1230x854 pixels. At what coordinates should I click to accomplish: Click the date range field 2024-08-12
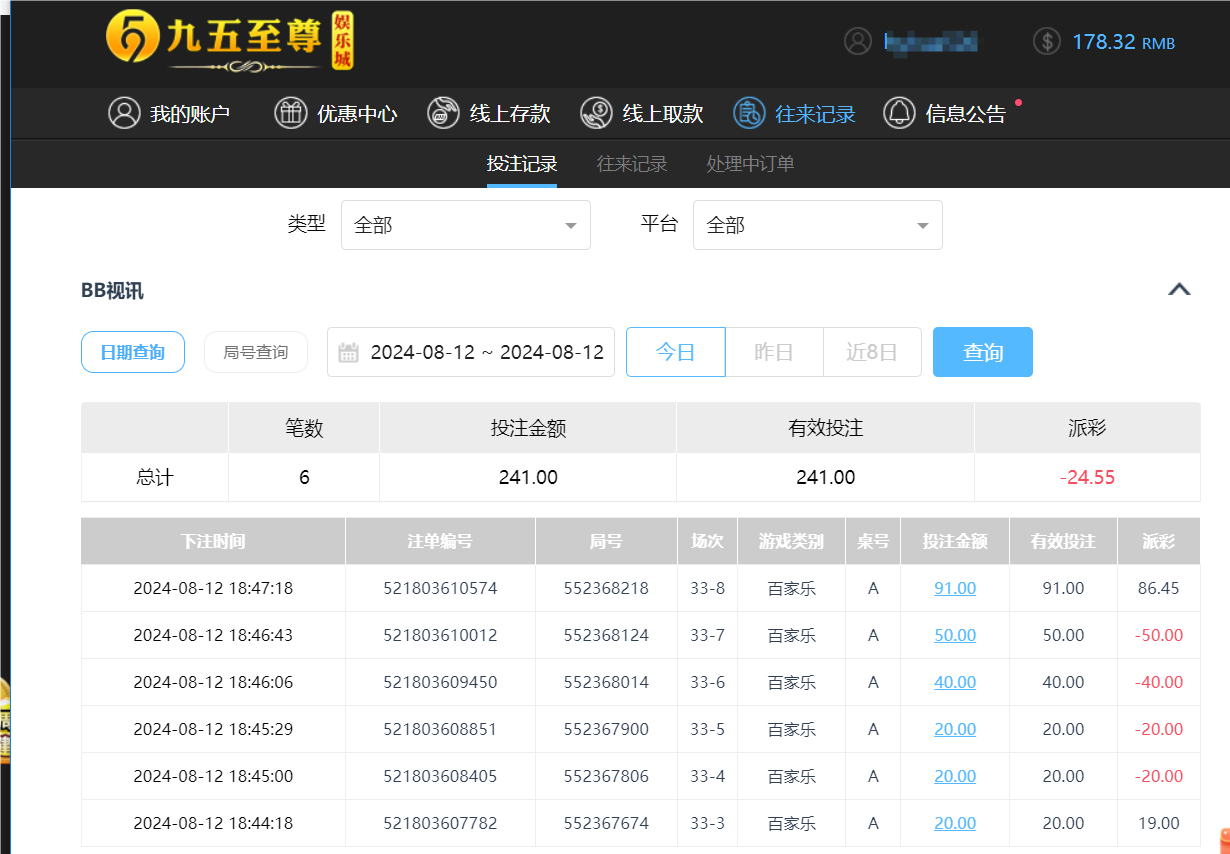tap(471, 352)
